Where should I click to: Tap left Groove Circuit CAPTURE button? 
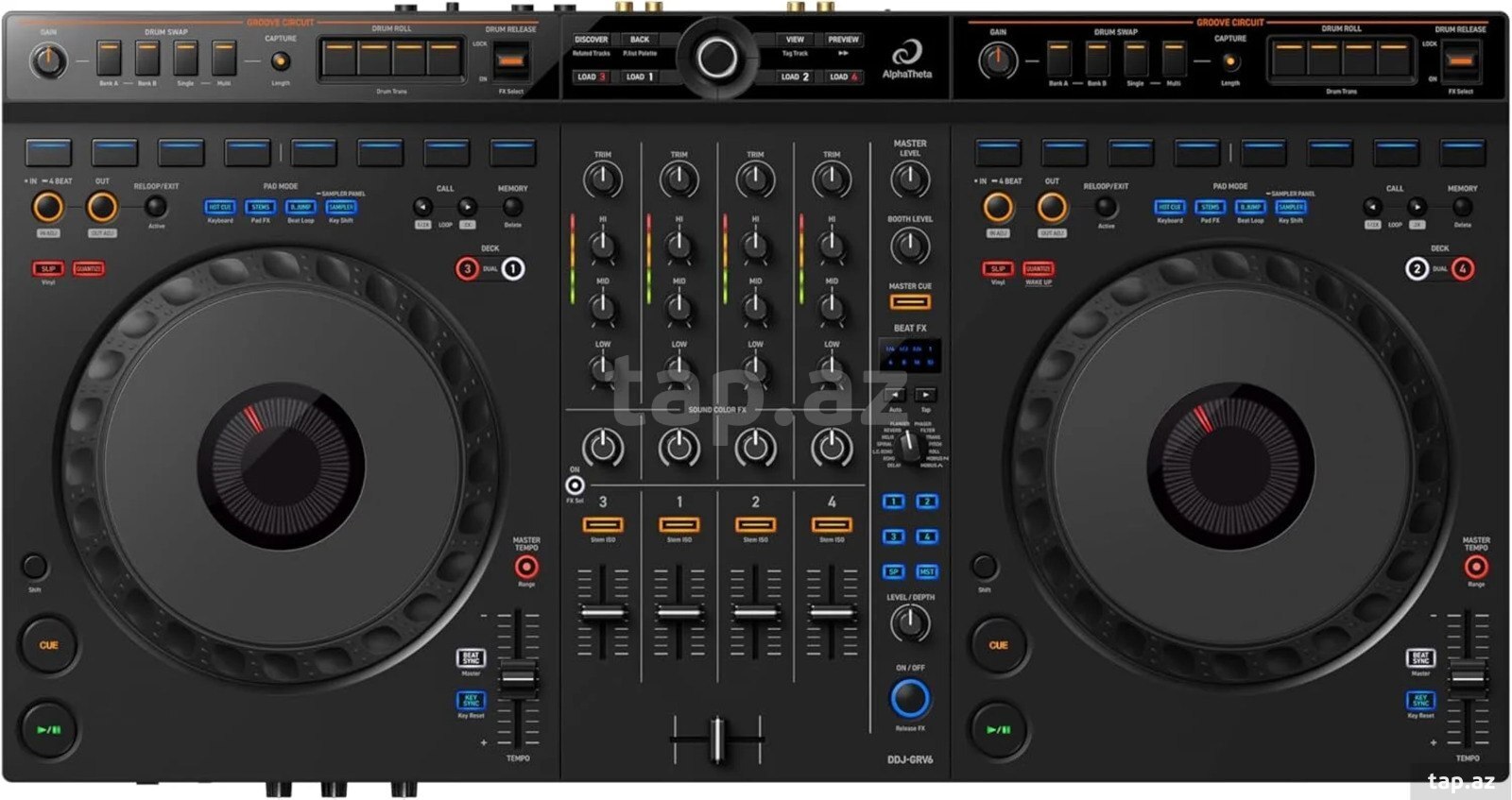[x=280, y=61]
